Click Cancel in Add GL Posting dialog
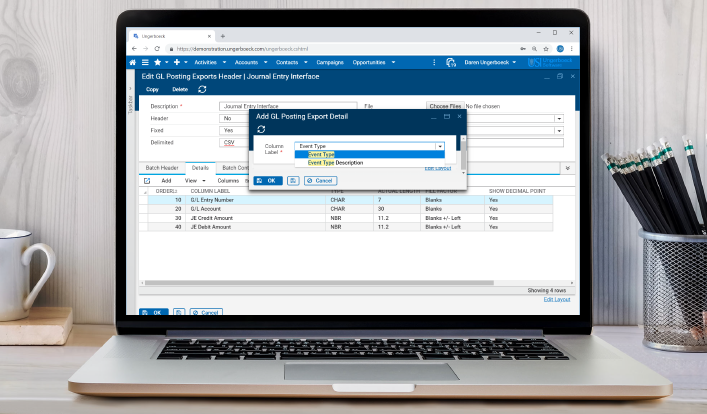The height and width of the screenshot is (414, 707). (x=321, y=181)
